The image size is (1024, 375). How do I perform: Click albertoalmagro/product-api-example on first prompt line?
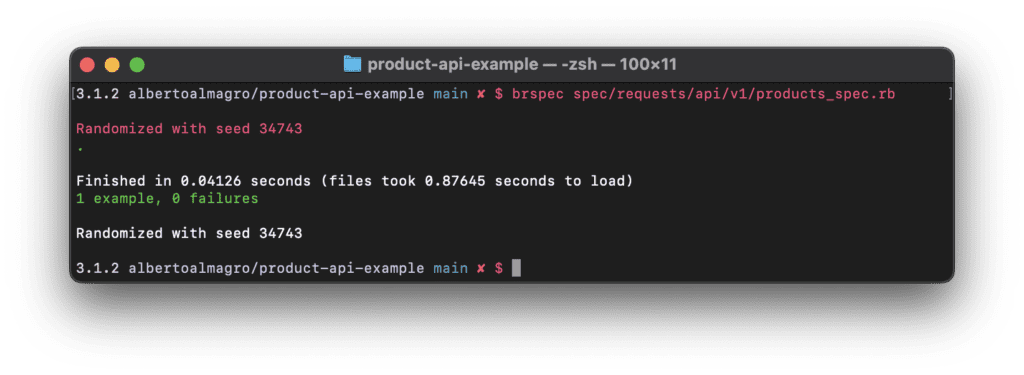click(276, 94)
